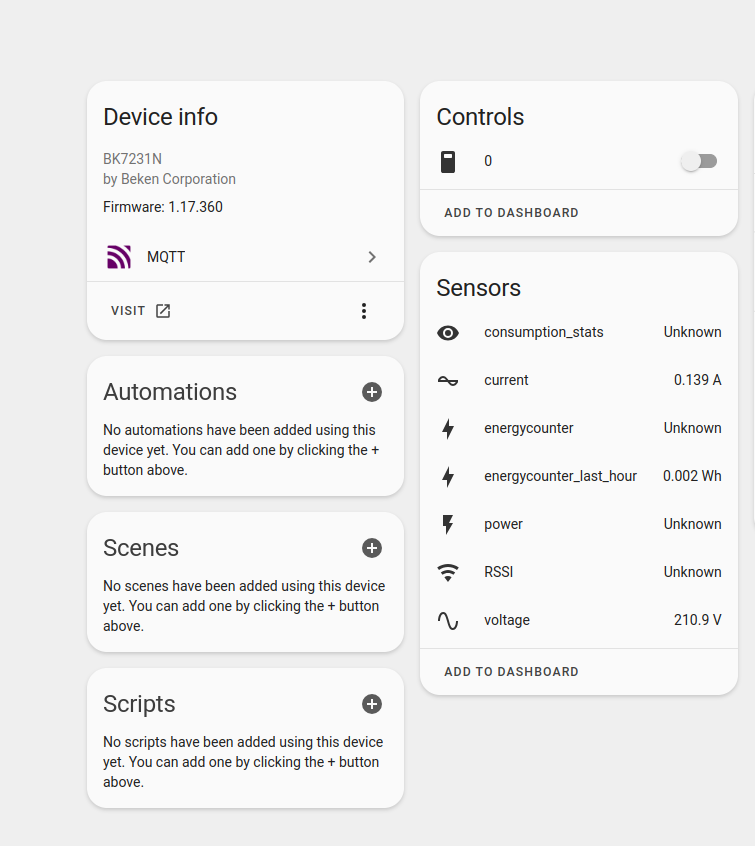Screen dimensions: 755x846
Task: Click the power sensor flash icon
Action: pos(448,524)
